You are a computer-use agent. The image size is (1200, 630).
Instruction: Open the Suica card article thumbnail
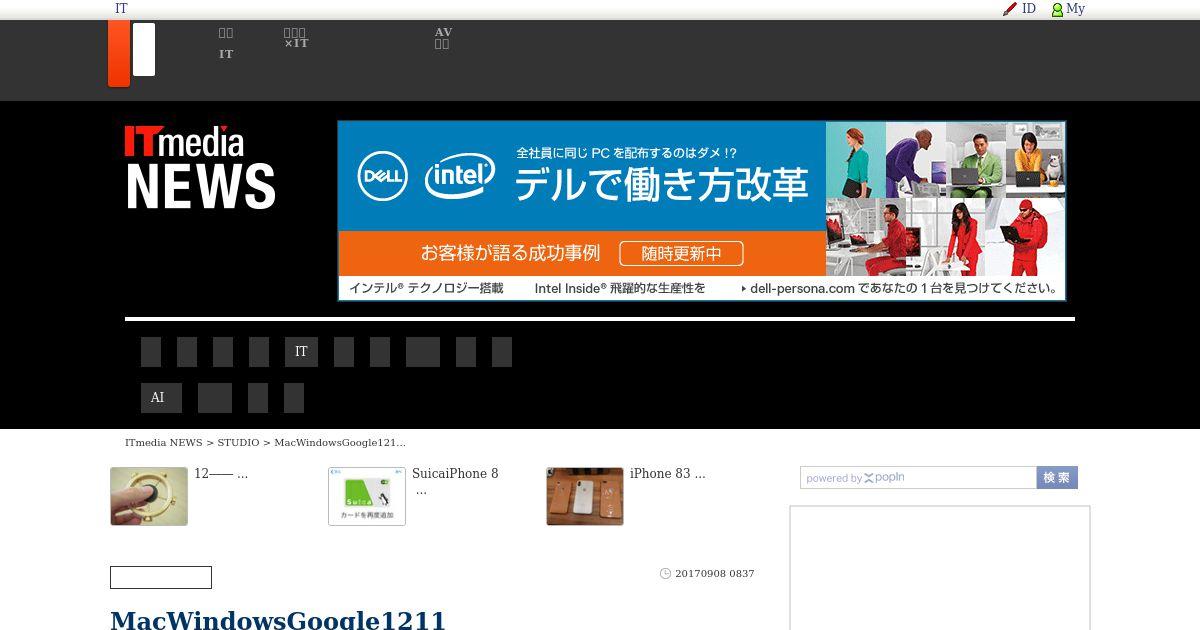pos(367,496)
